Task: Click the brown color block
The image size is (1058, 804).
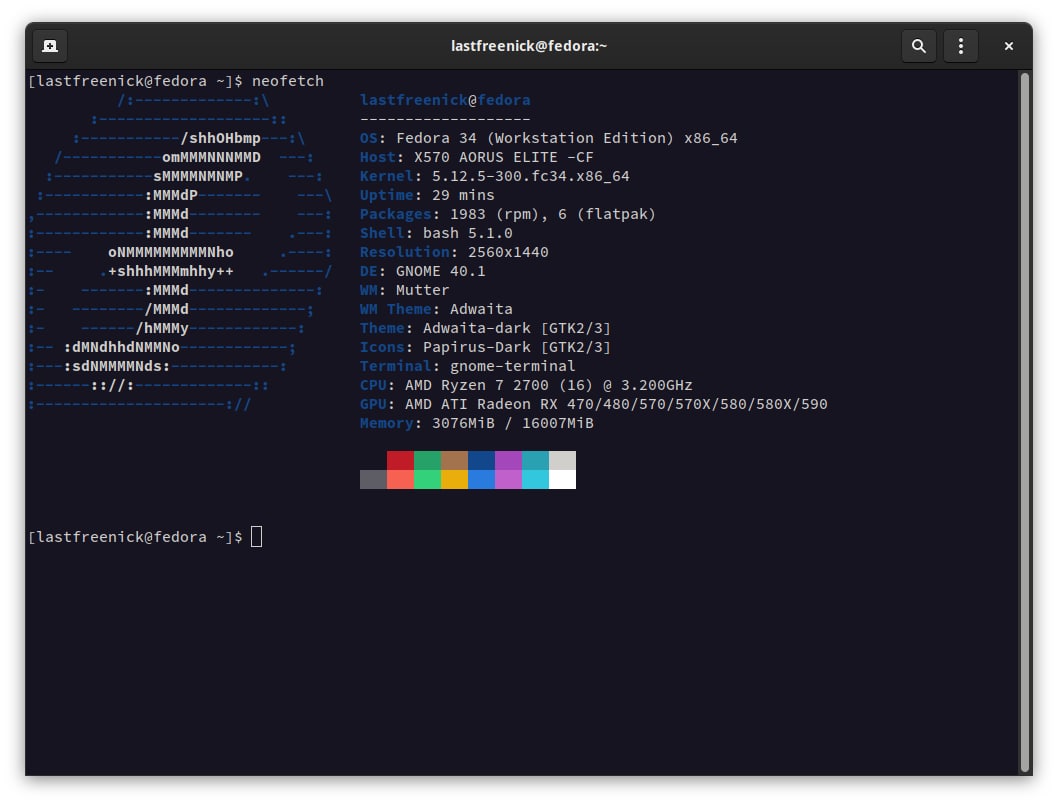Action: tap(454, 460)
